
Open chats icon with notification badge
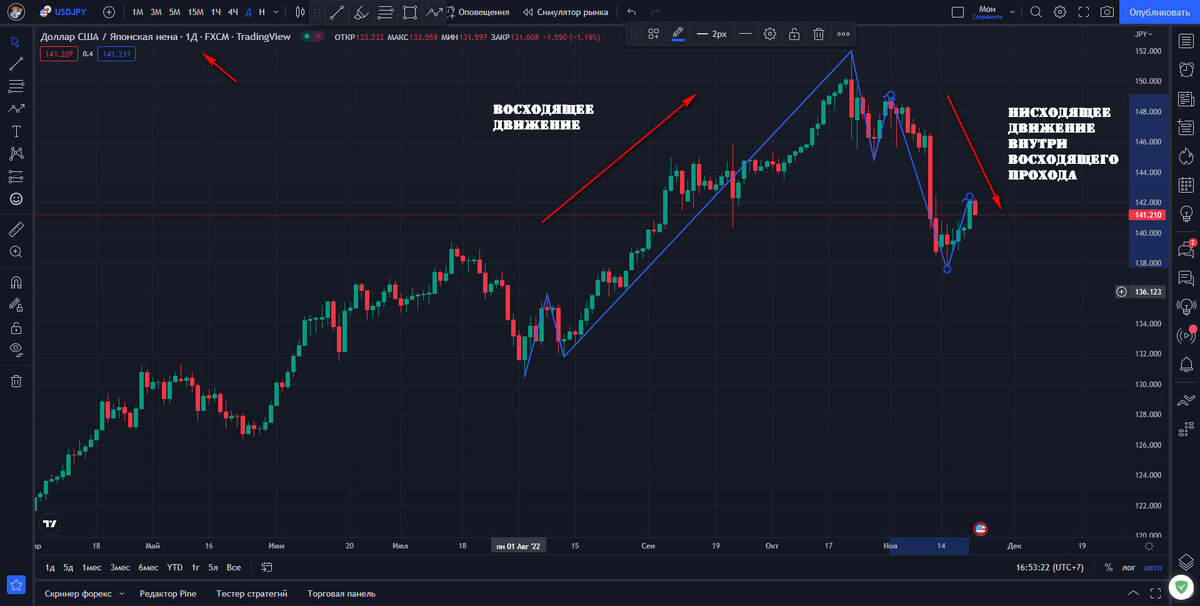click(1187, 247)
